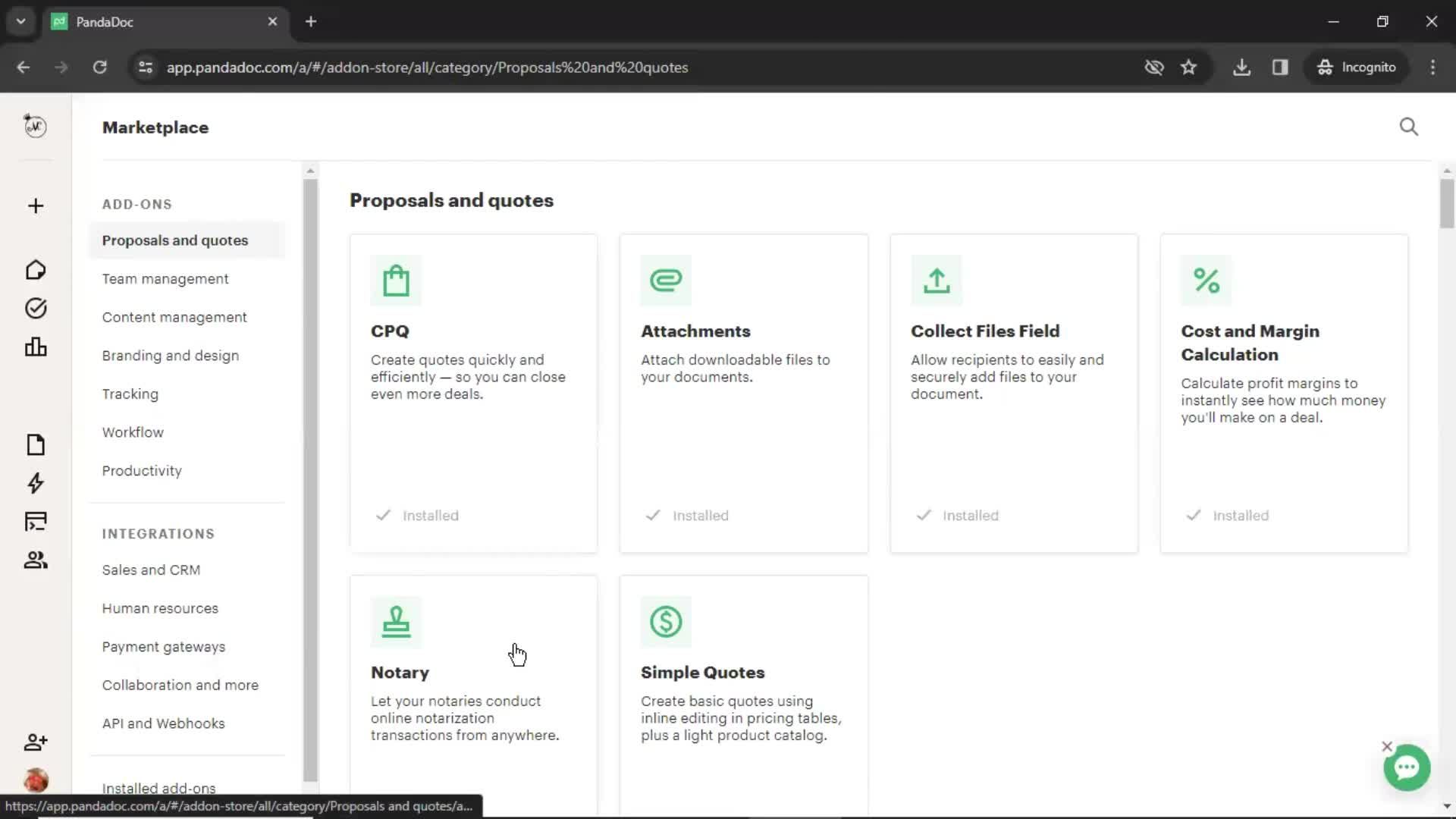Viewport: 1456px width, 819px height.
Task: Click the Attachments paperclip icon
Action: (x=666, y=280)
